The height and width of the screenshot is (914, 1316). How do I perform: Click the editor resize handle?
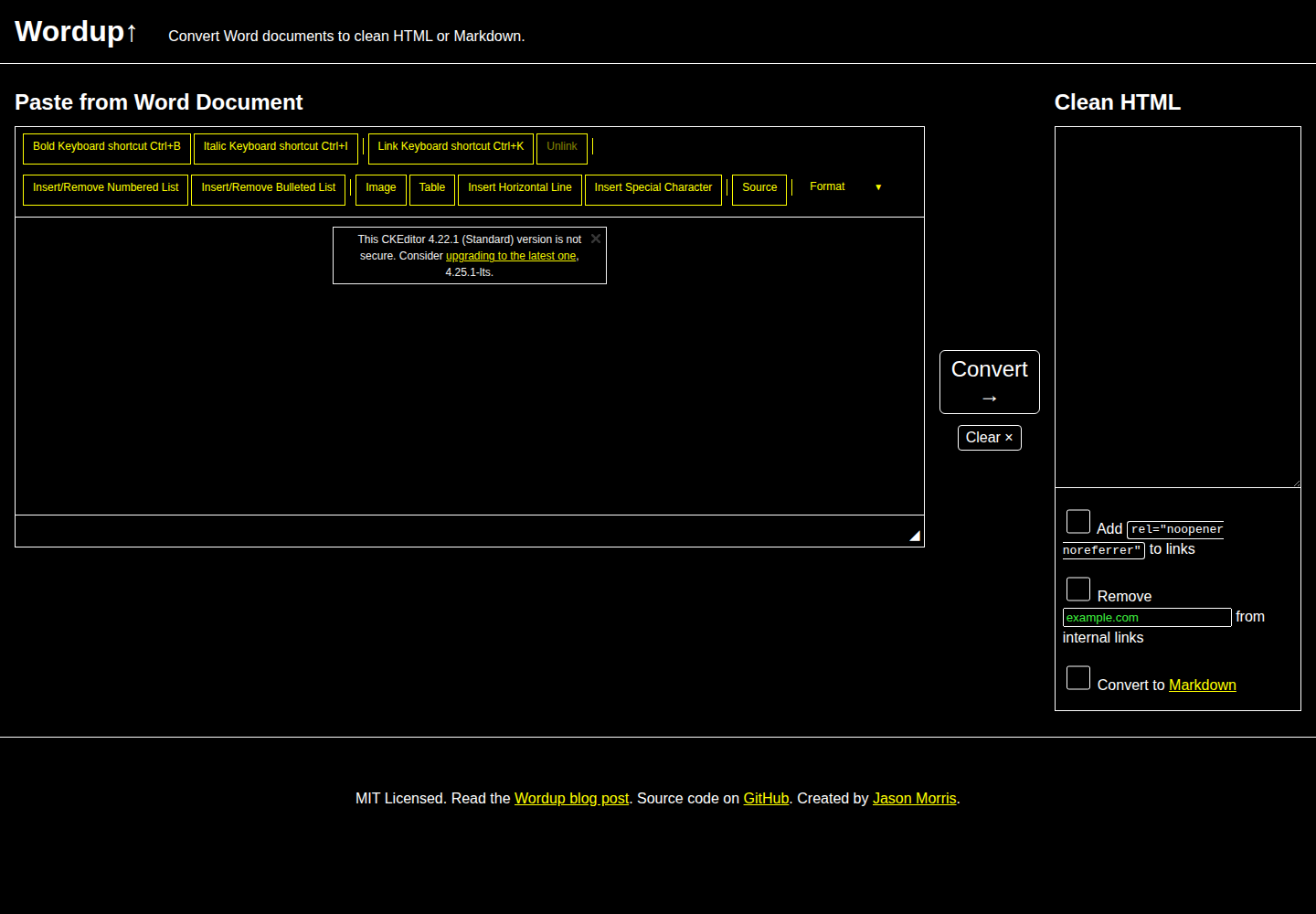pyautogui.click(x=914, y=537)
